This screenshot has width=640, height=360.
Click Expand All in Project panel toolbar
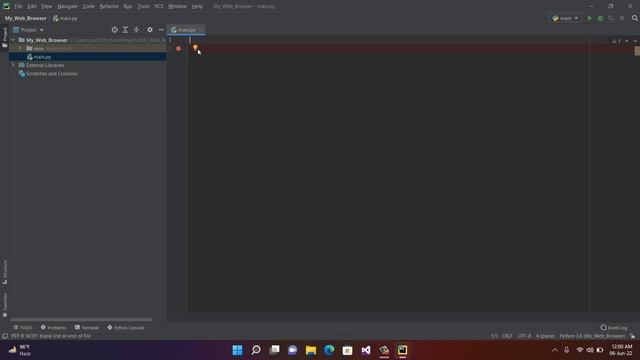pyautogui.click(x=125, y=30)
